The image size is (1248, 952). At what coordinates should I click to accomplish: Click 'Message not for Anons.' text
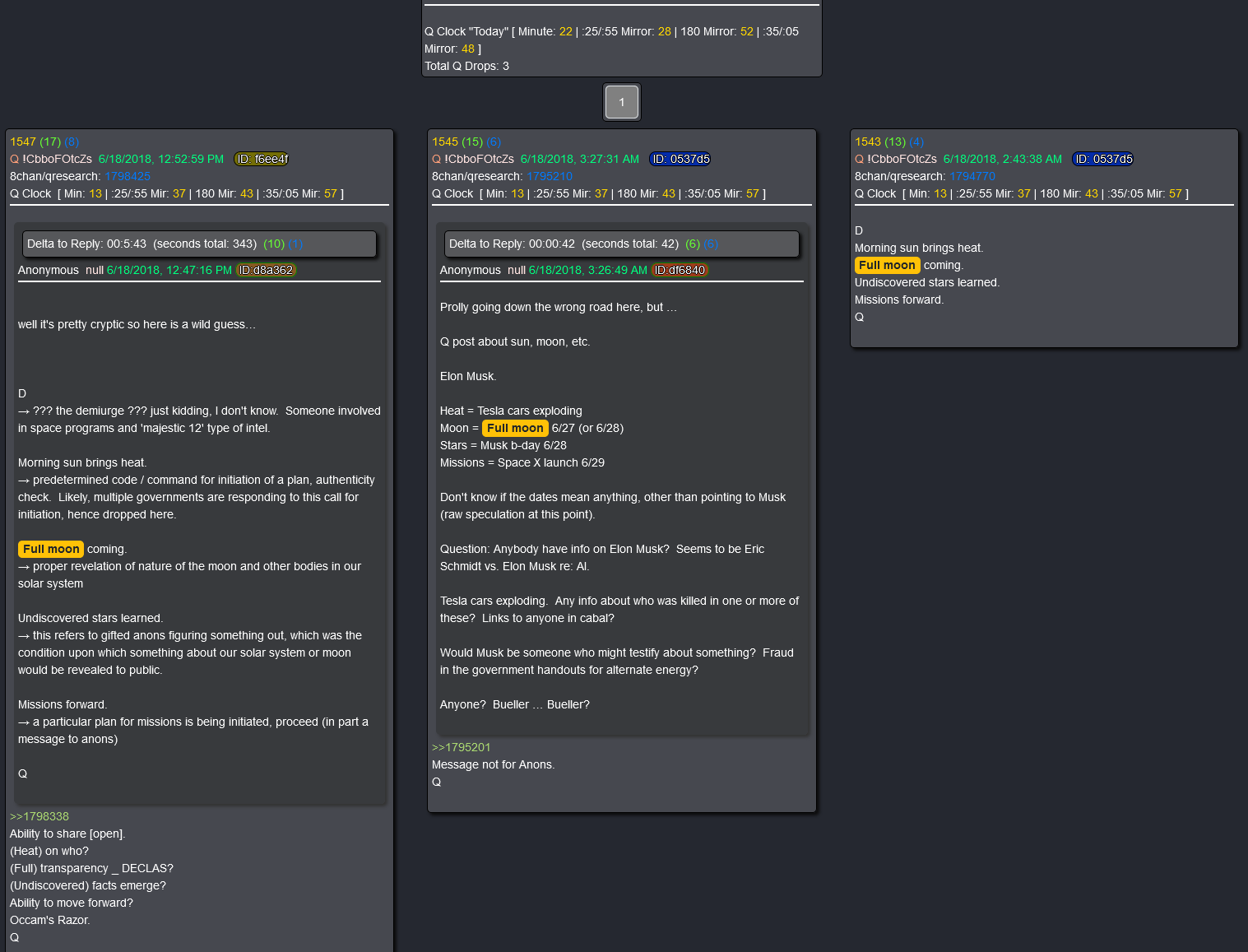(x=494, y=764)
